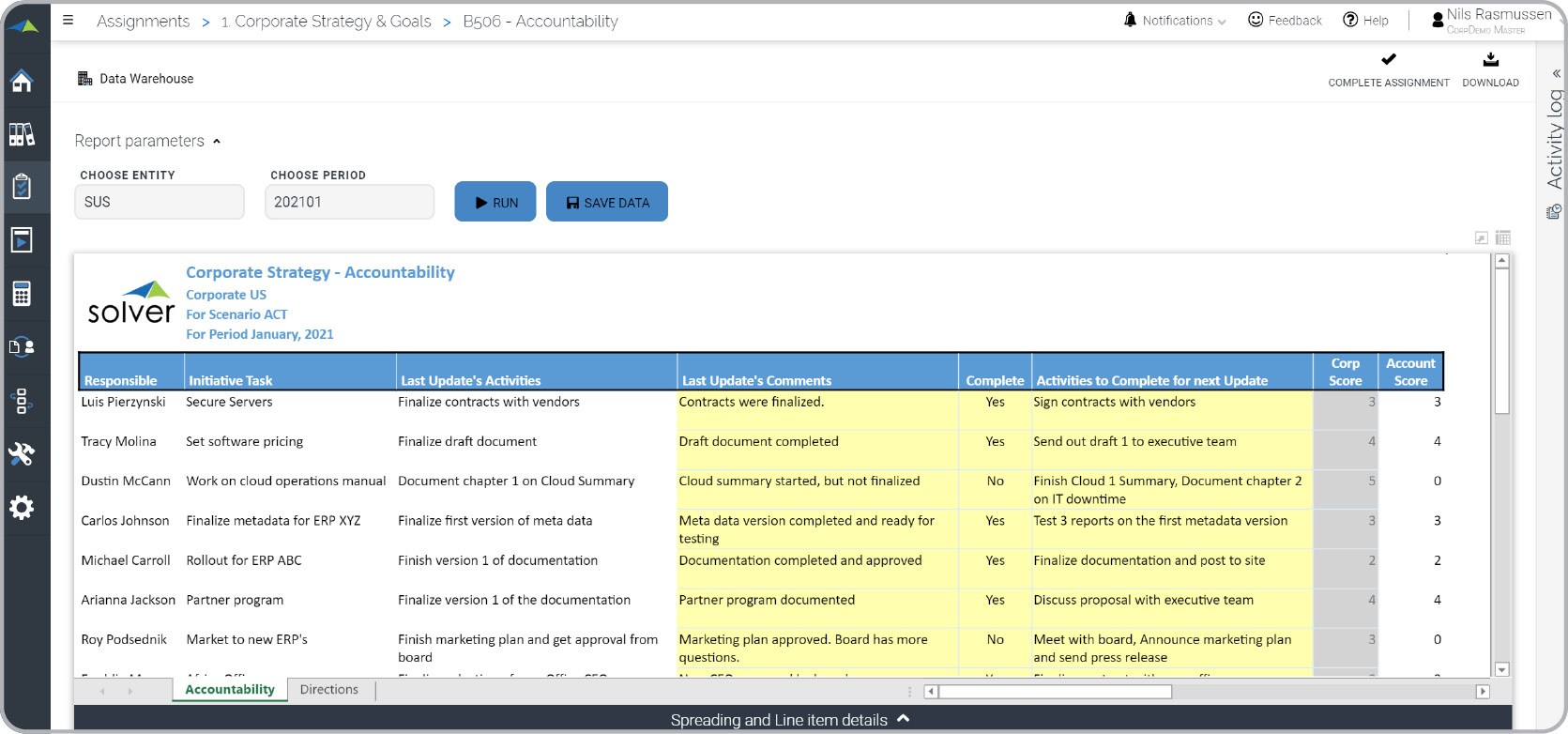Toggle the hamburger menu icon
Image resolution: width=1568 pixels, height=734 pixels.
point(68,20)
